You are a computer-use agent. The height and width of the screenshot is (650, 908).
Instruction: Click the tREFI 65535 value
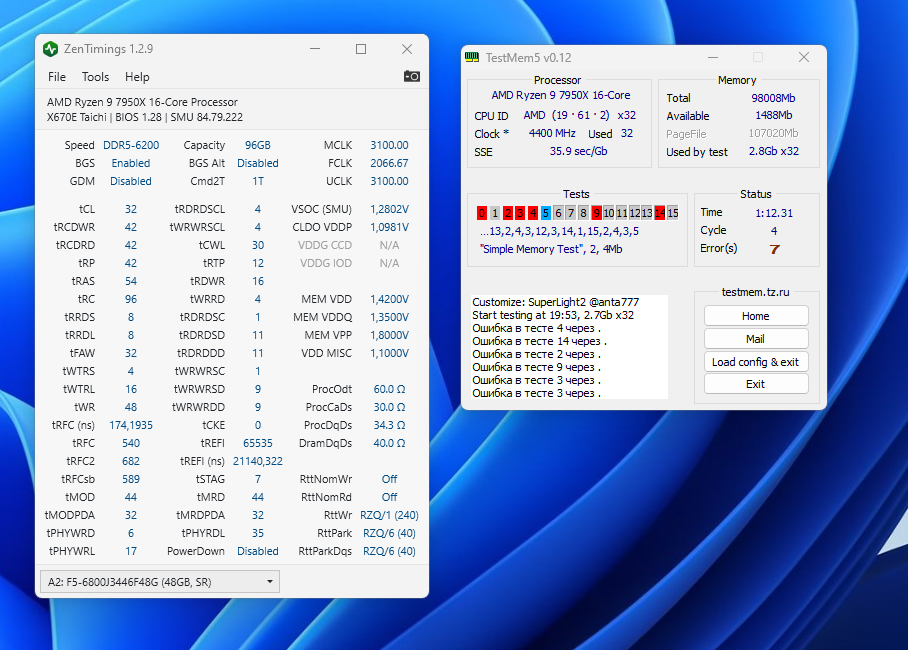pyautogui.click(x=258, y=443)
